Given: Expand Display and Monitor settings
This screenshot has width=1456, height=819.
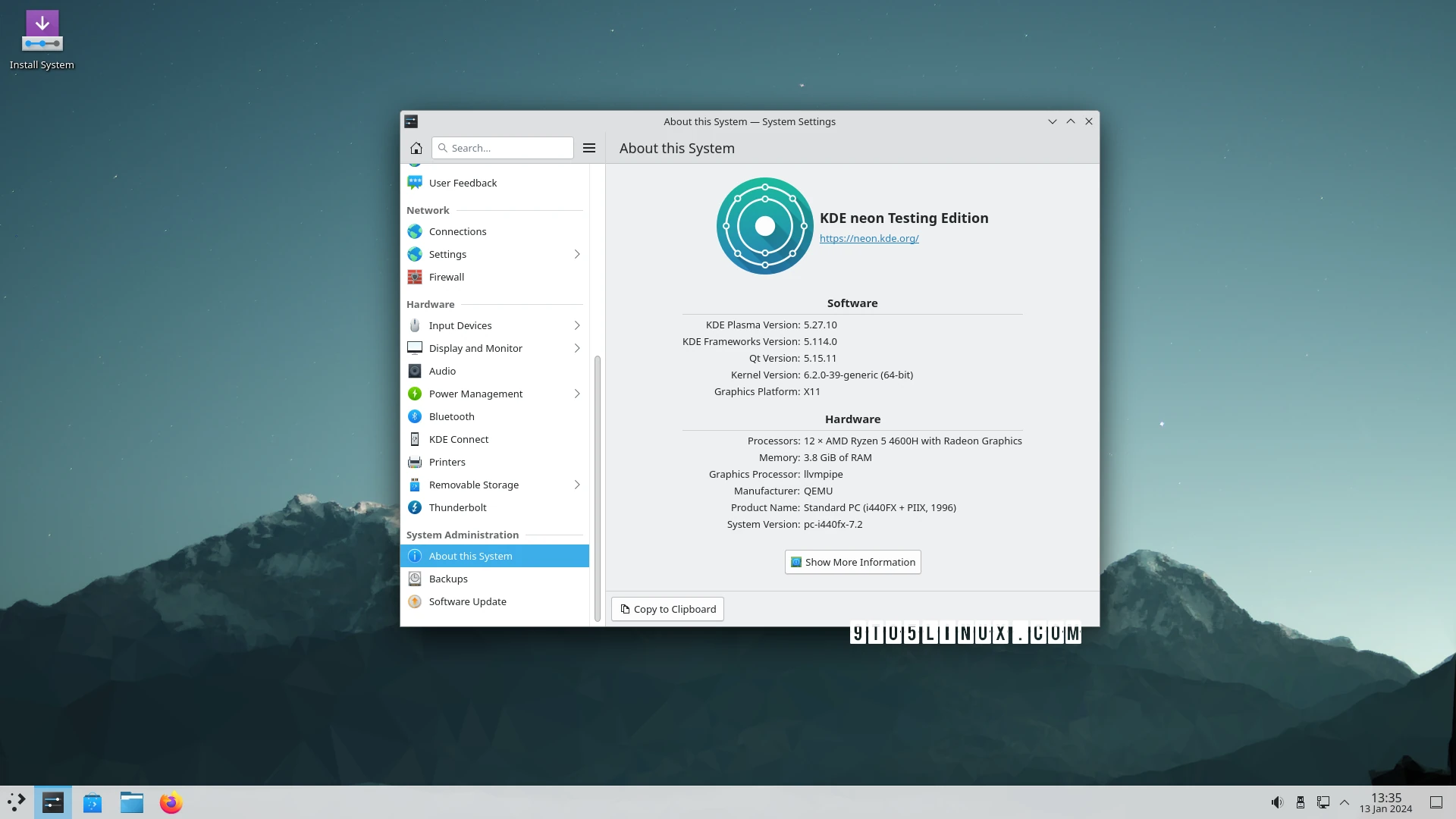Looking at the screenshot, I should [475, 348].
